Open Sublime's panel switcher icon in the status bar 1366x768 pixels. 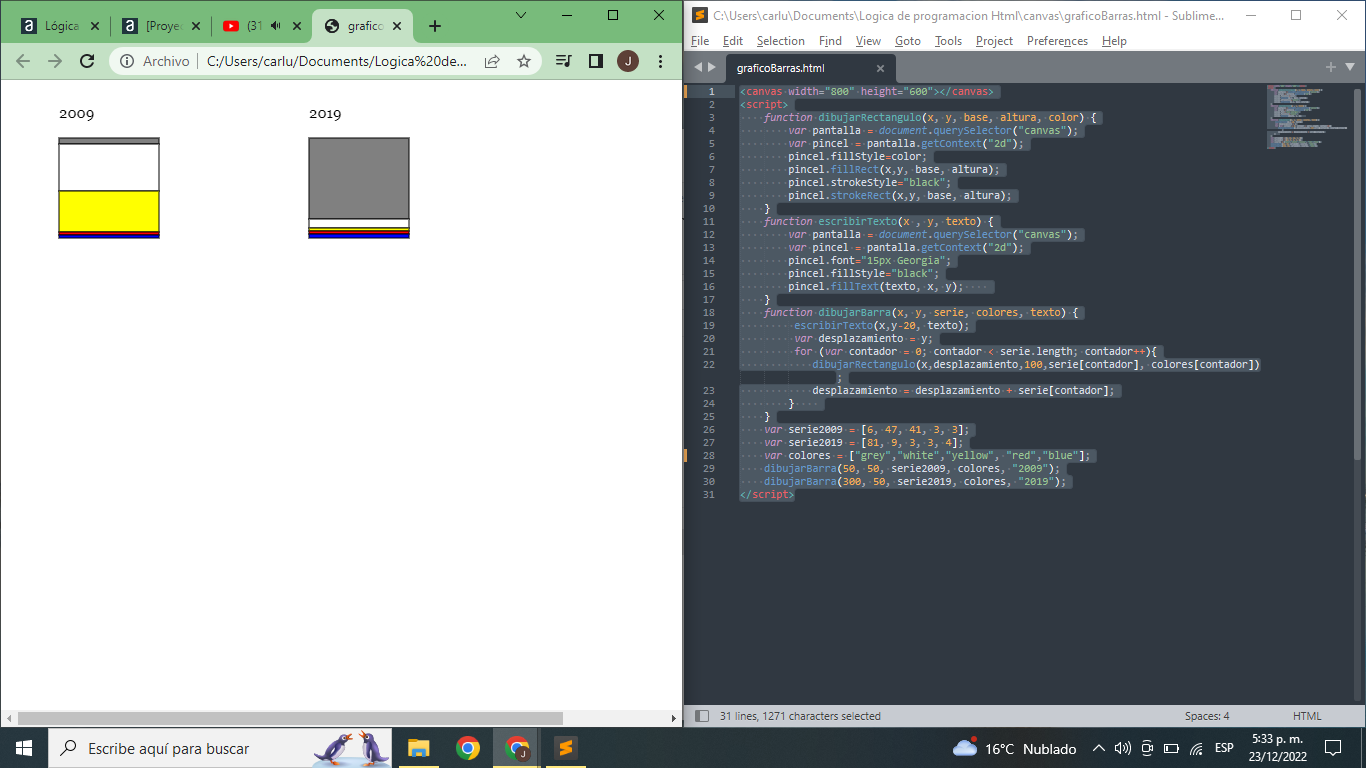click(702, 716)
